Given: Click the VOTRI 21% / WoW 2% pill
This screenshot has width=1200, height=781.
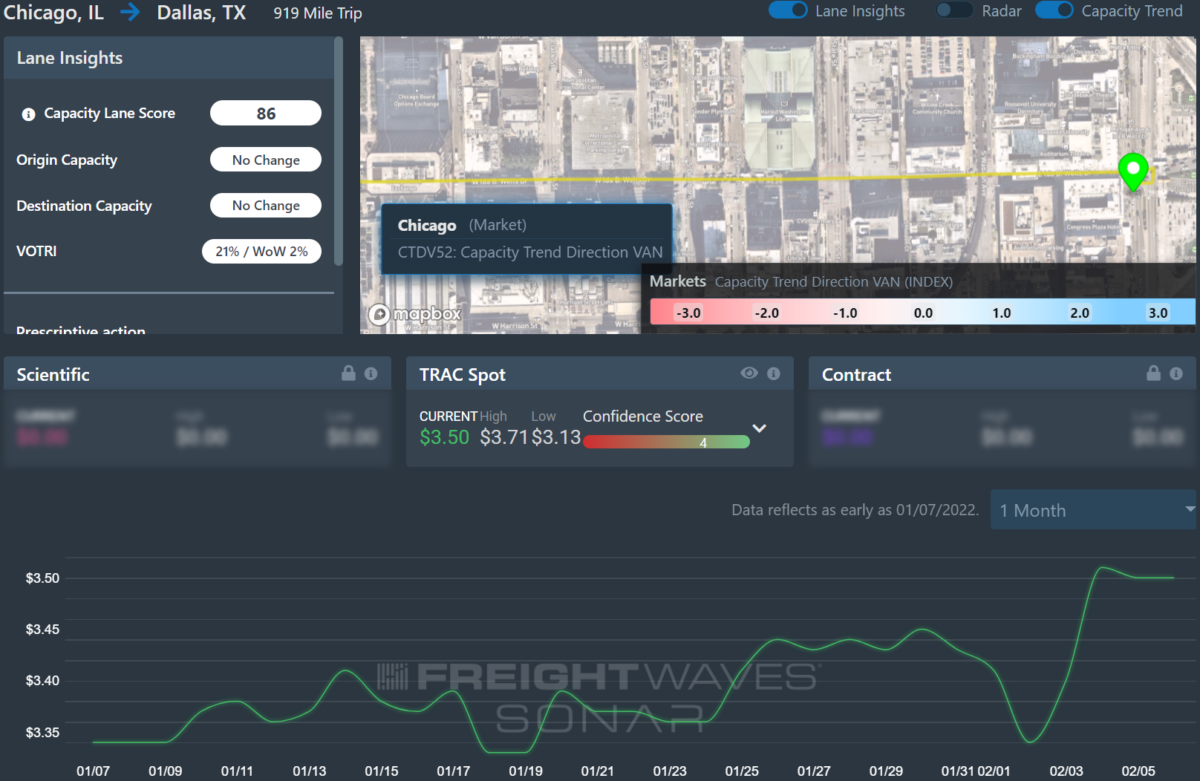Looking at the screenshot, I should [261, 251].
